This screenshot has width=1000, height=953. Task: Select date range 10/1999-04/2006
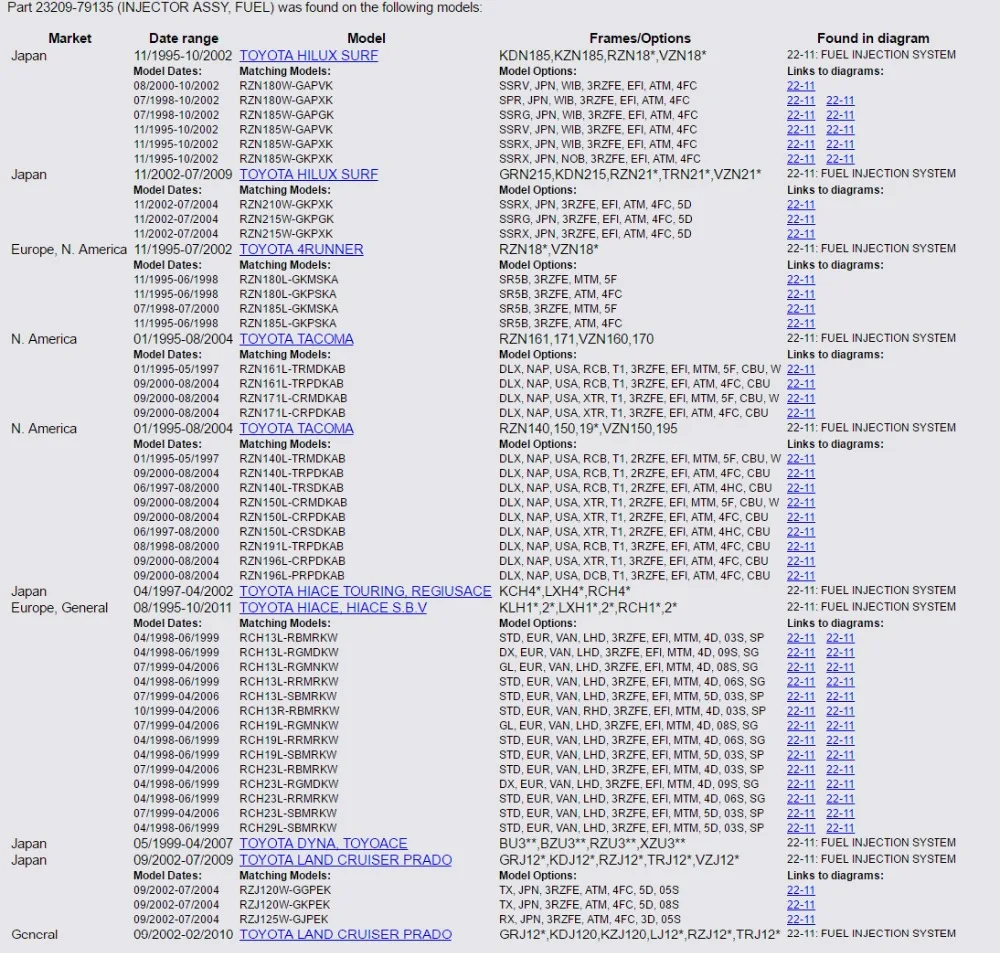(176, 711)
